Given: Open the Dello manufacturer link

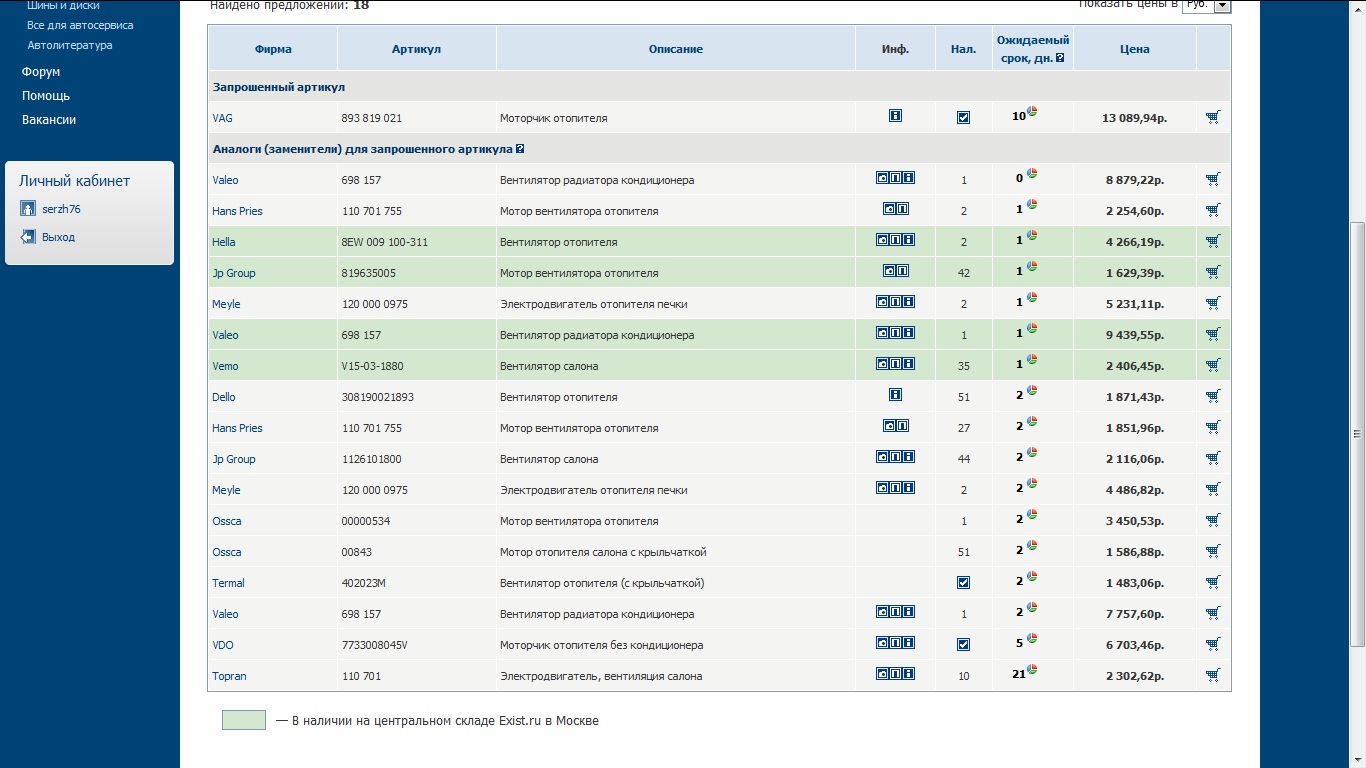Looking at the screenshot, I should (x=224, y=397).
